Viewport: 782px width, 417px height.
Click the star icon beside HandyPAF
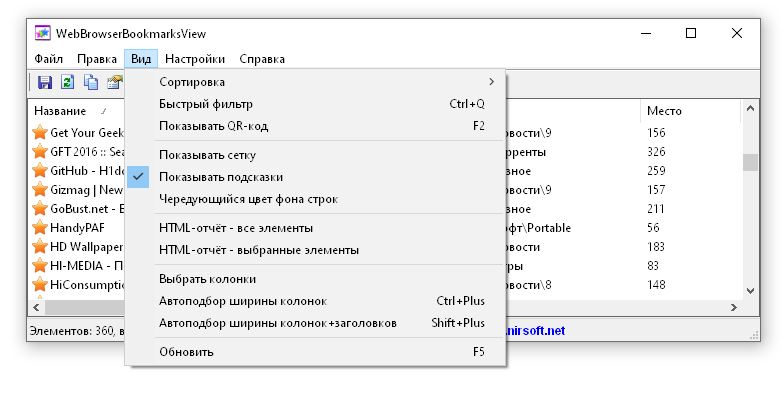(39, 228)
